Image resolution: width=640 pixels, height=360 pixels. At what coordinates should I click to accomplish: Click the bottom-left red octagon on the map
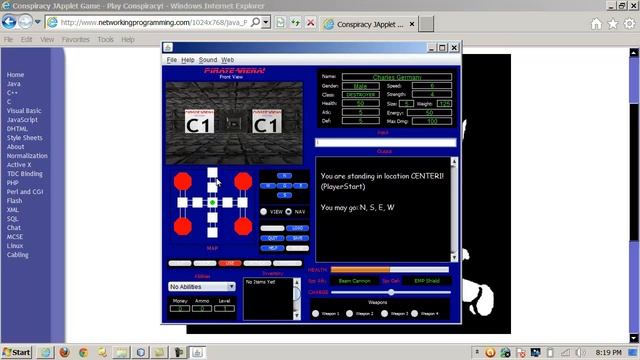[183, 227]
